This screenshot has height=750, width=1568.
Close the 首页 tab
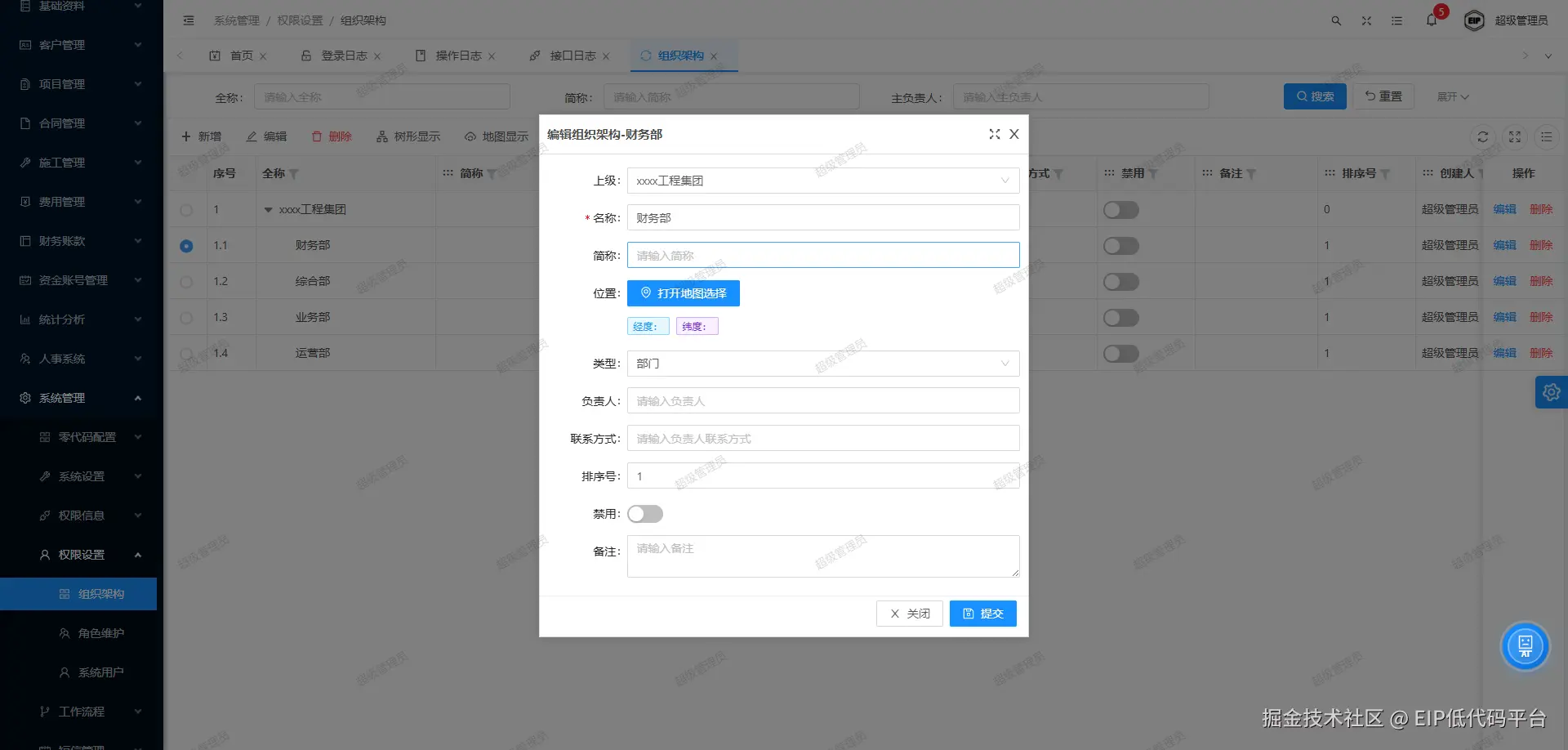[x=263, y=56]
